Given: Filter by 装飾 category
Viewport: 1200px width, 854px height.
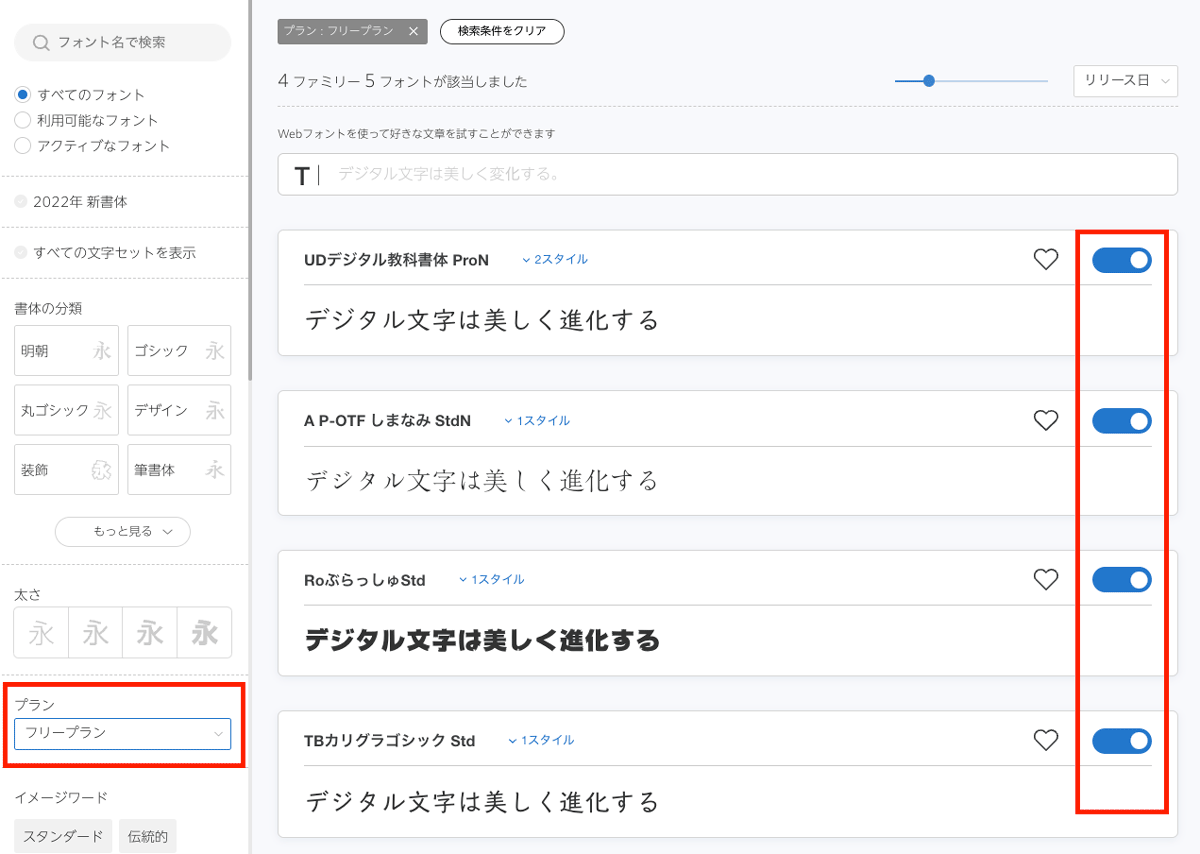Looking at the screenshot, I should pos(66,469).
